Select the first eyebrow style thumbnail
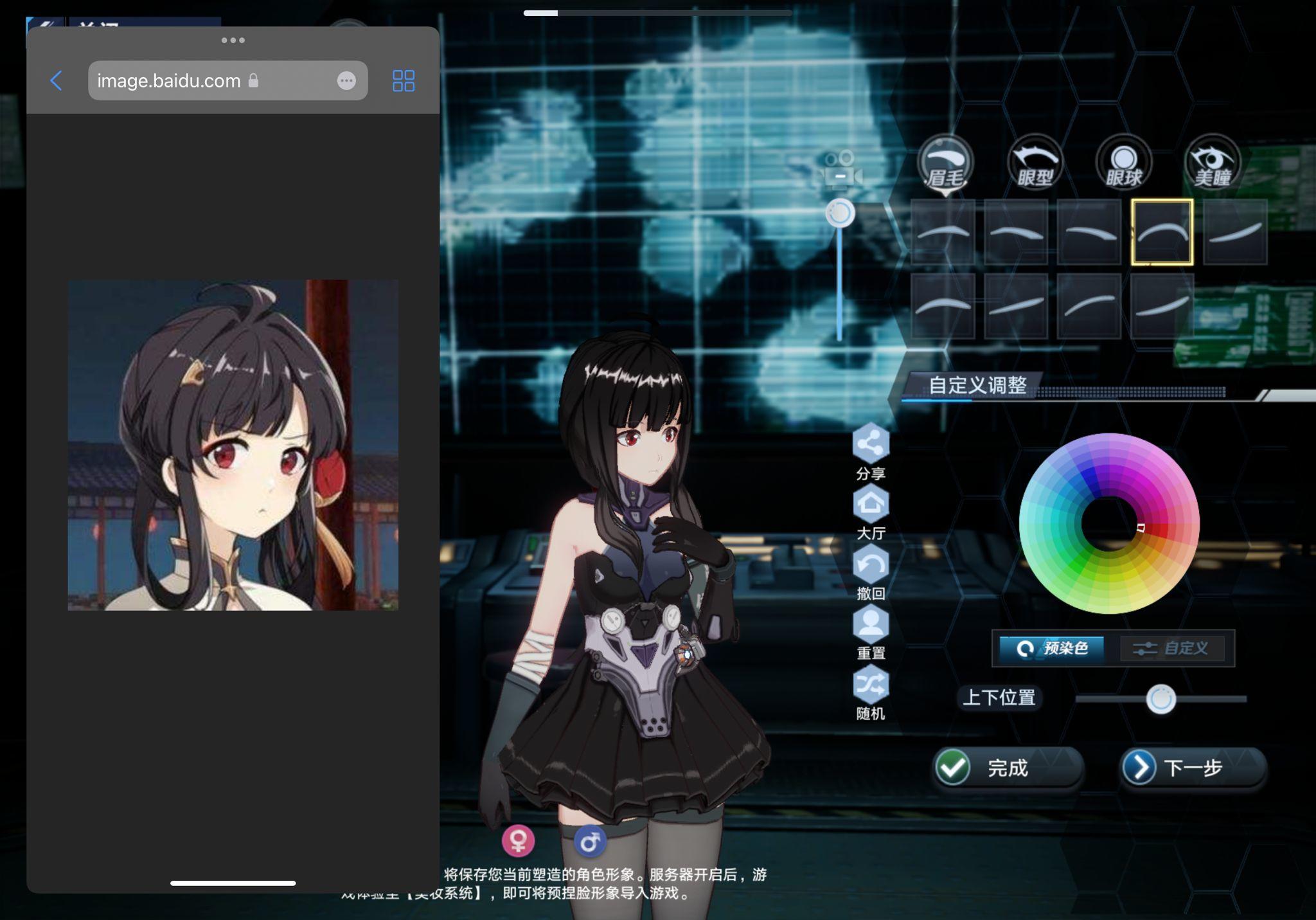The width and height of the screenshot is (1316, 920). coord(943,232)
